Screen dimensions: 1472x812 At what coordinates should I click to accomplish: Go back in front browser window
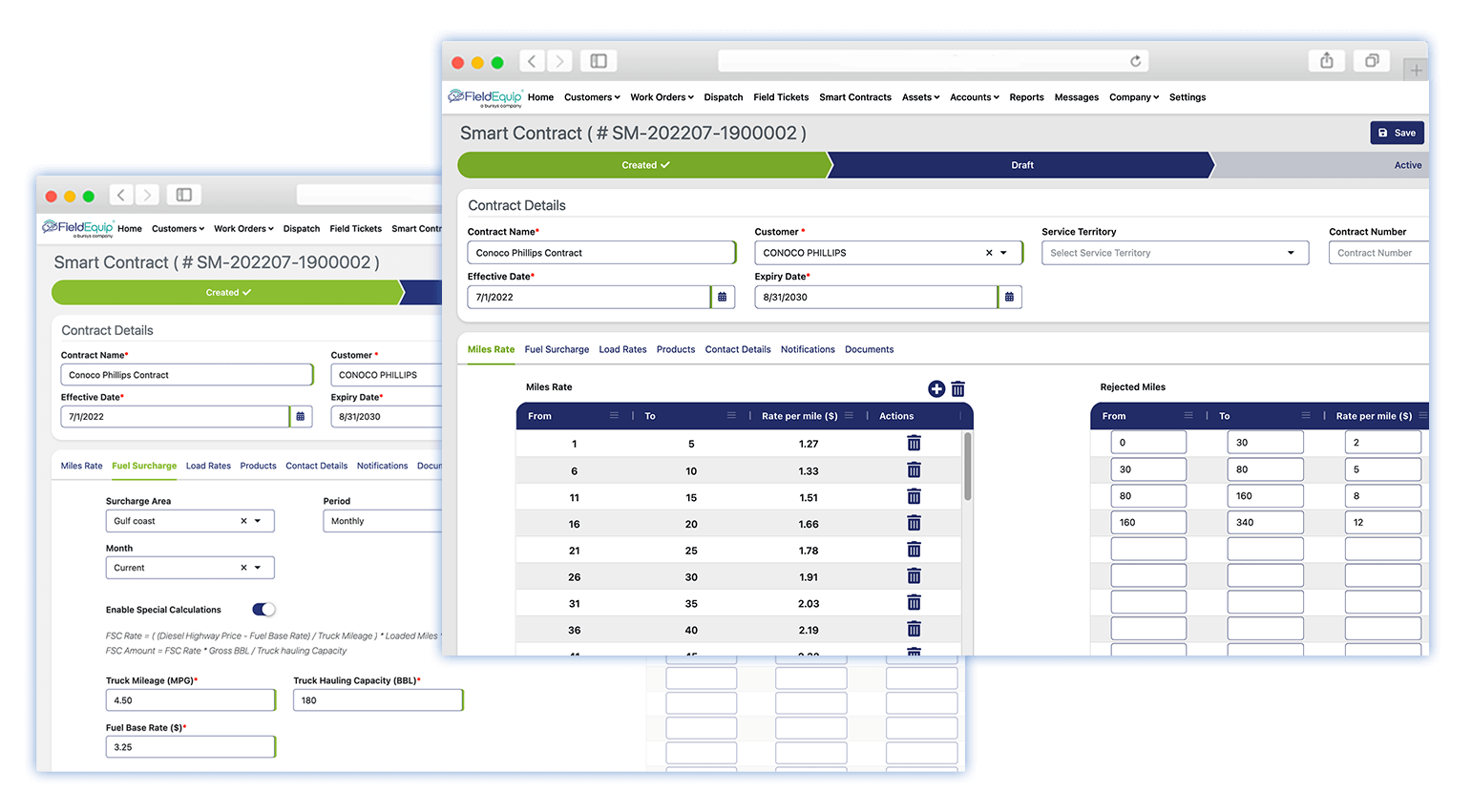pos(533,61)
